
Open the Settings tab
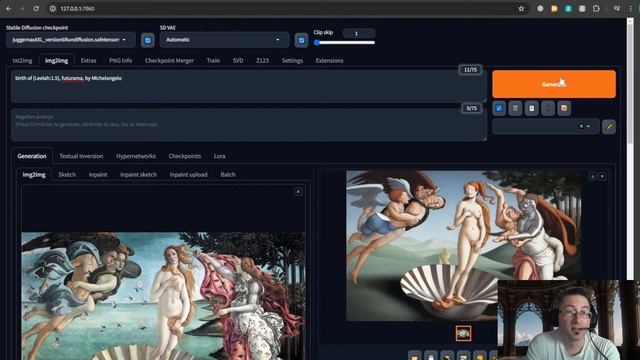point(292,60)
